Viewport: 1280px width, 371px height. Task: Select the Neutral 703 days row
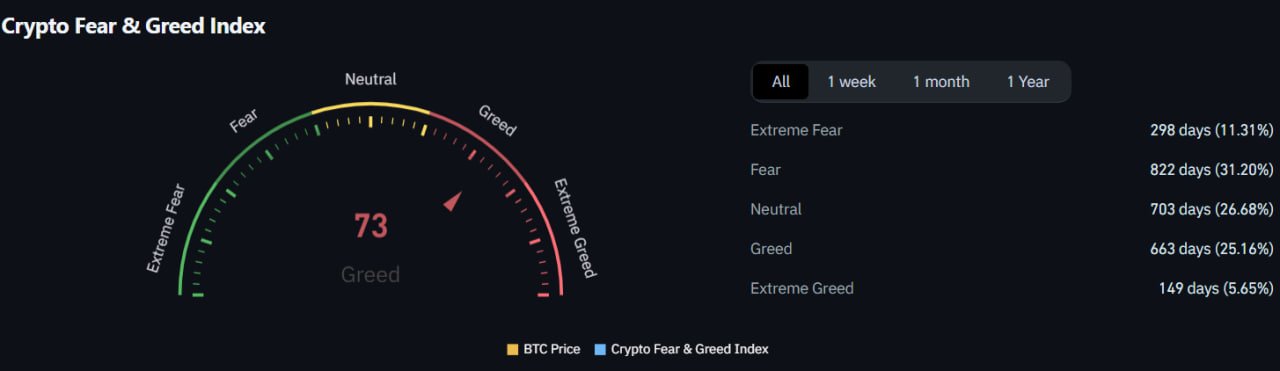click(1012, 209)
